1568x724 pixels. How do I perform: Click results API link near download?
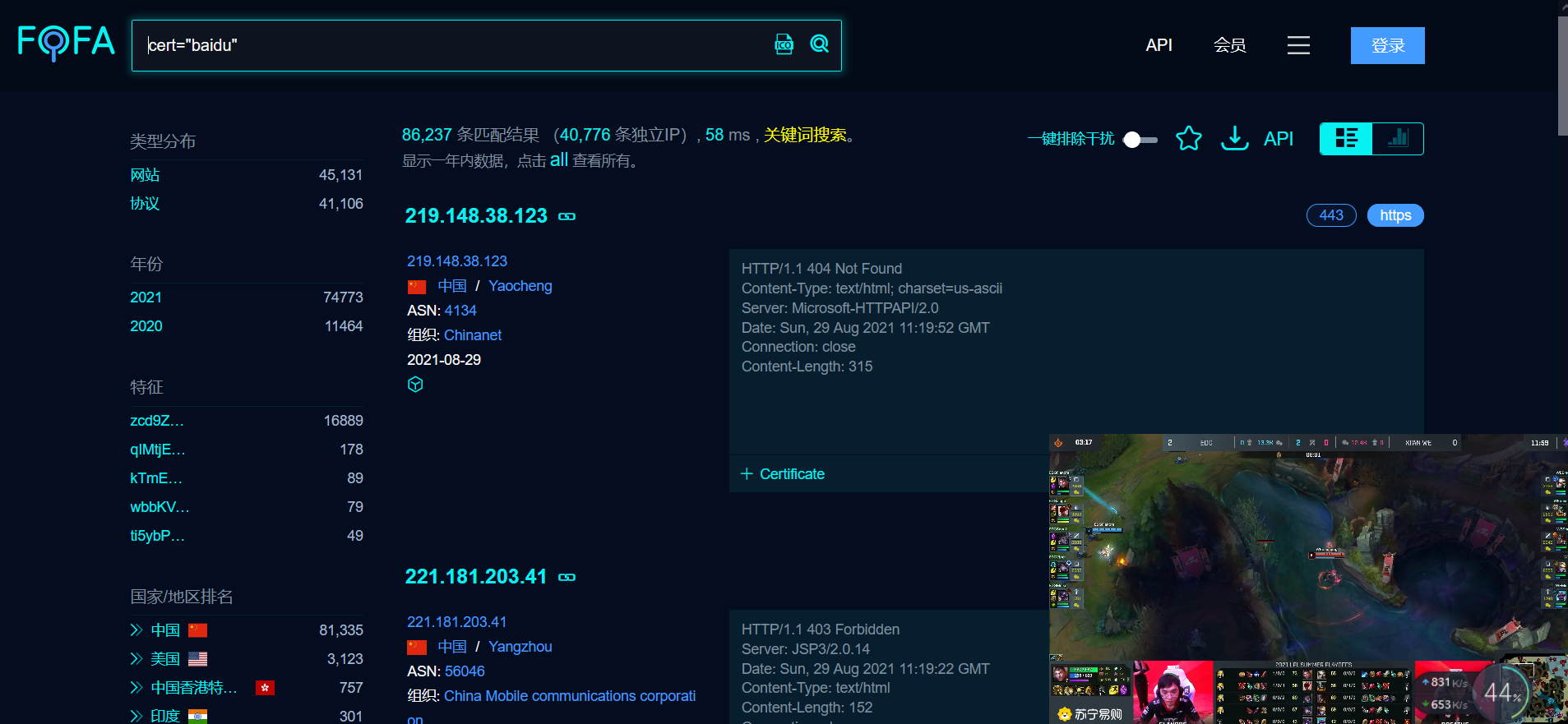coord(1279,139)
